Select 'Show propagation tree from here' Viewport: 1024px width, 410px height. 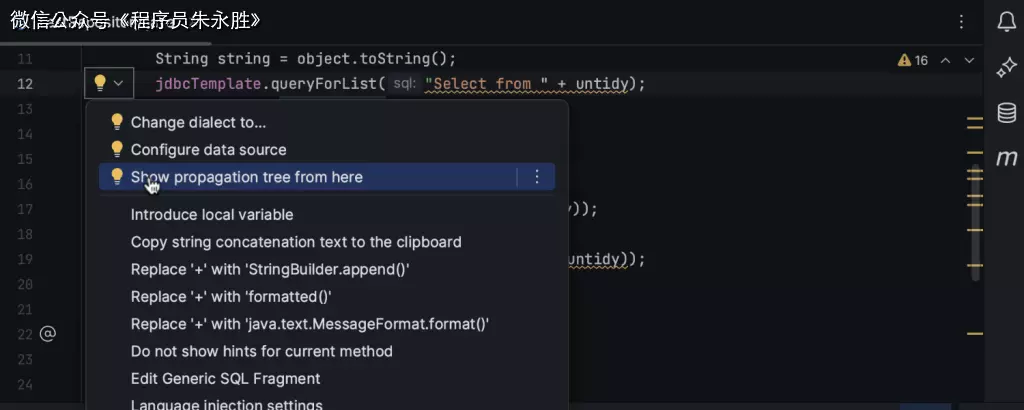(x=246, y=177)
